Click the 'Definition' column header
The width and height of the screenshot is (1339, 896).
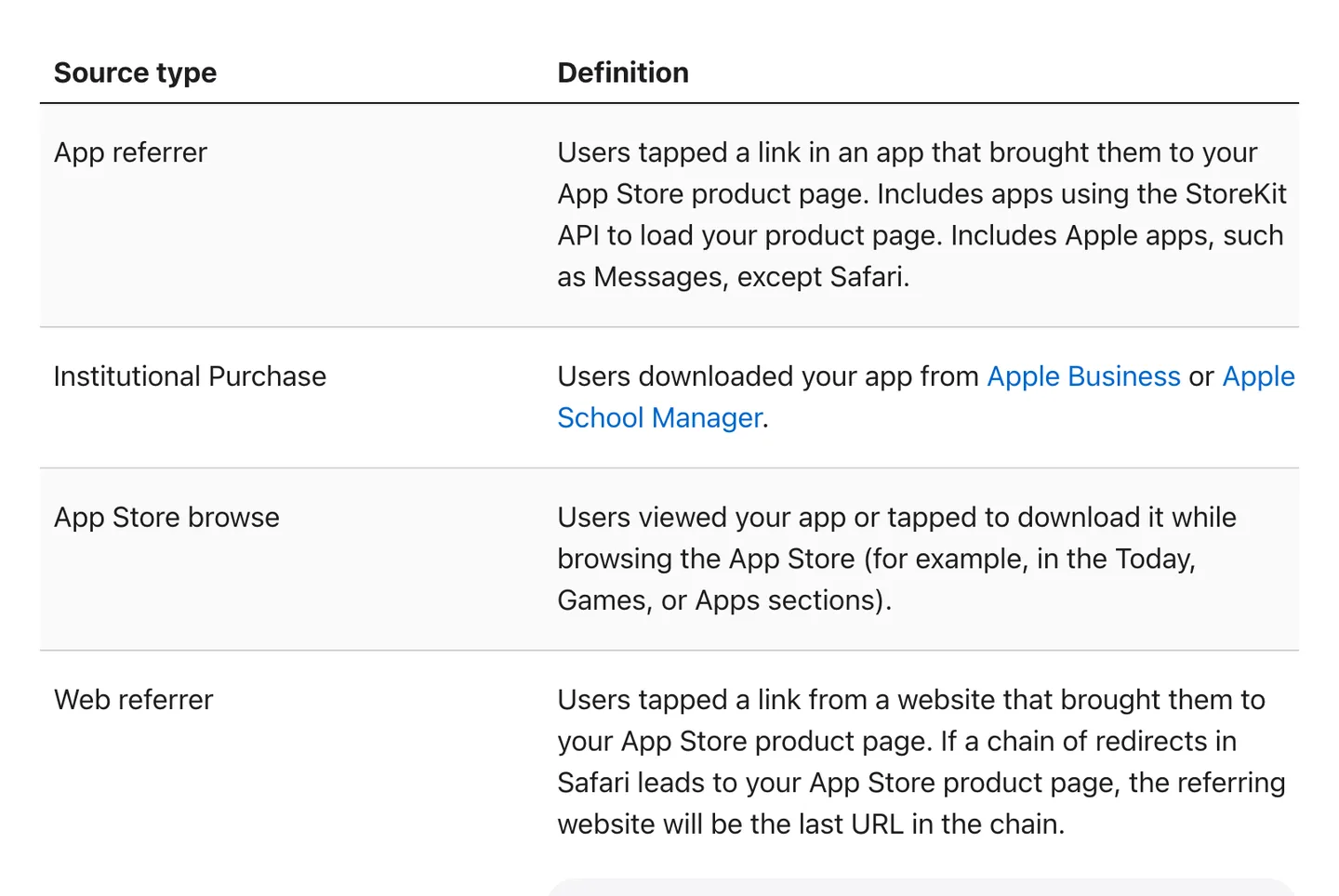pyautogui.click(x=623, y=72)
